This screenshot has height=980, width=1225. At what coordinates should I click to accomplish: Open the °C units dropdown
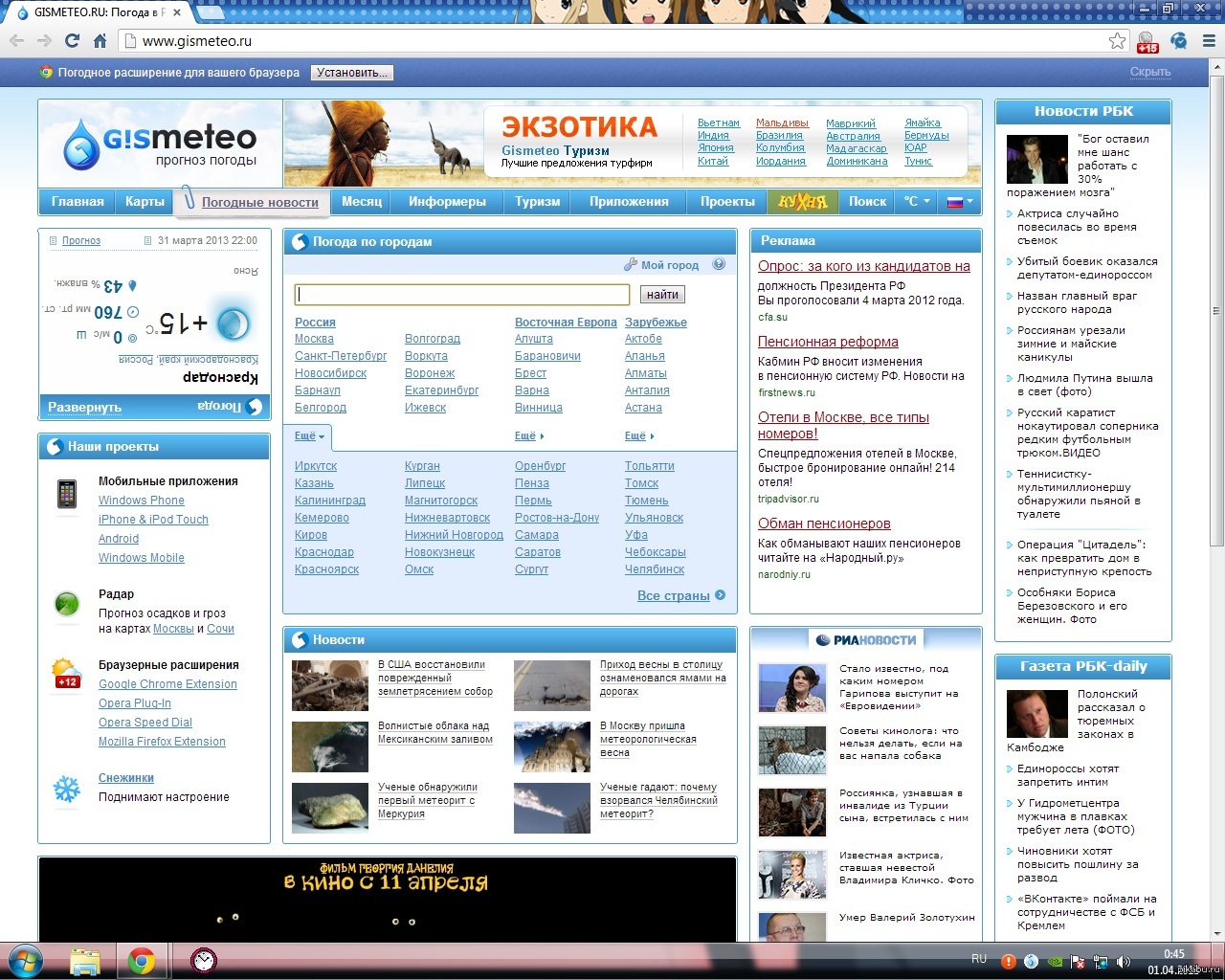pyautogui.click(x=916, y=202)
